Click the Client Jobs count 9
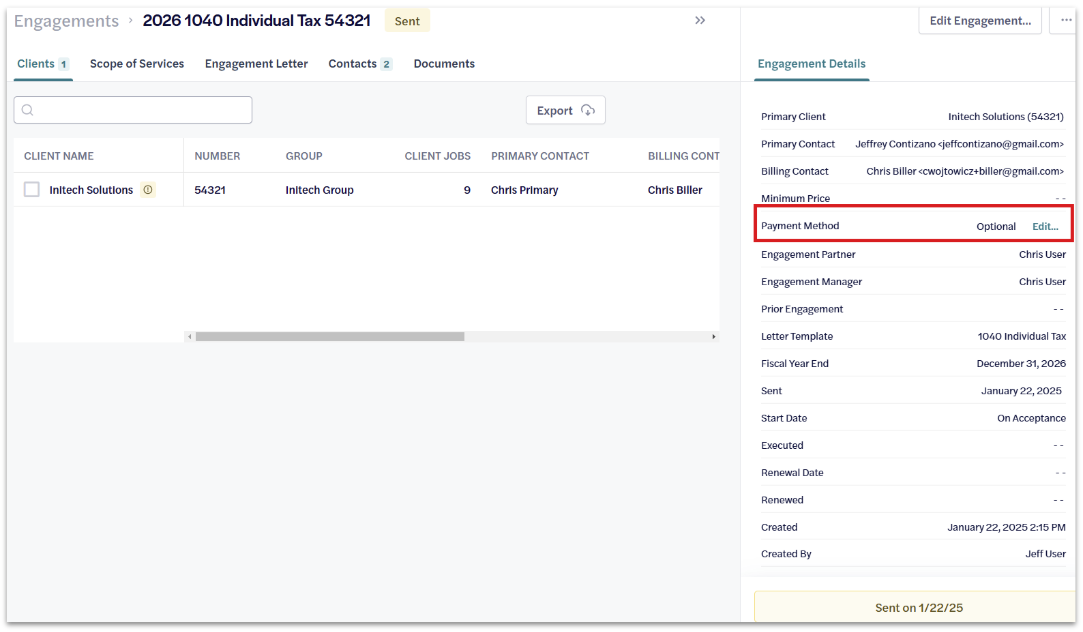Screen dimensions: 1083x632 [x=467, y=190]
